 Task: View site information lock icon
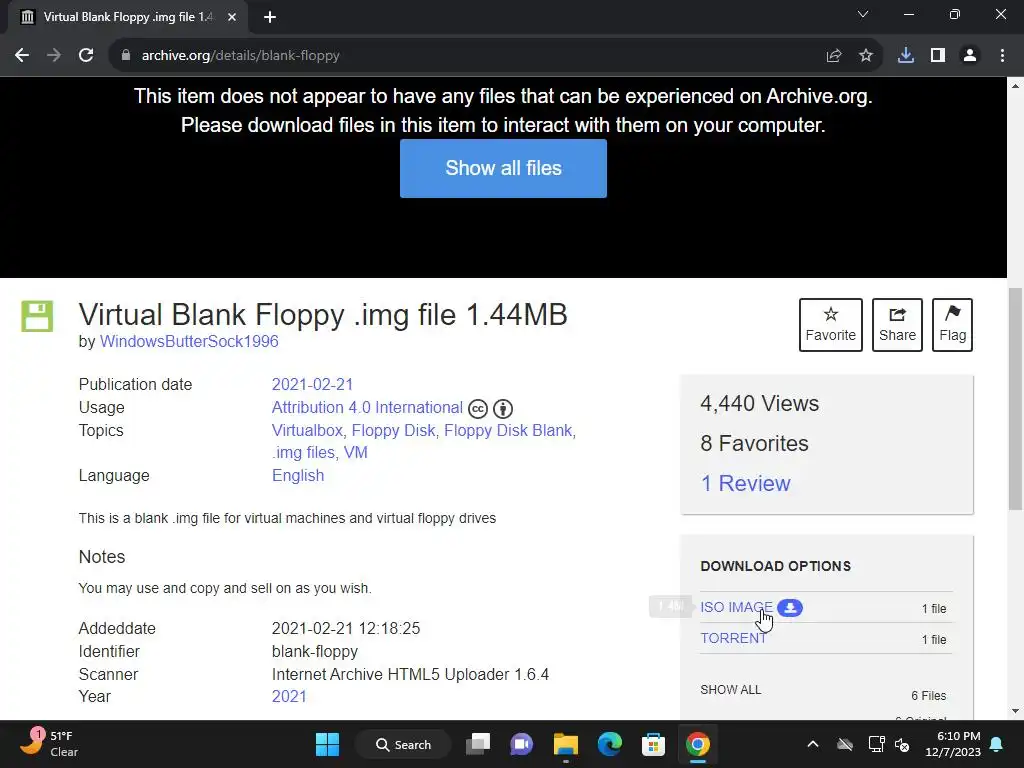126,56
